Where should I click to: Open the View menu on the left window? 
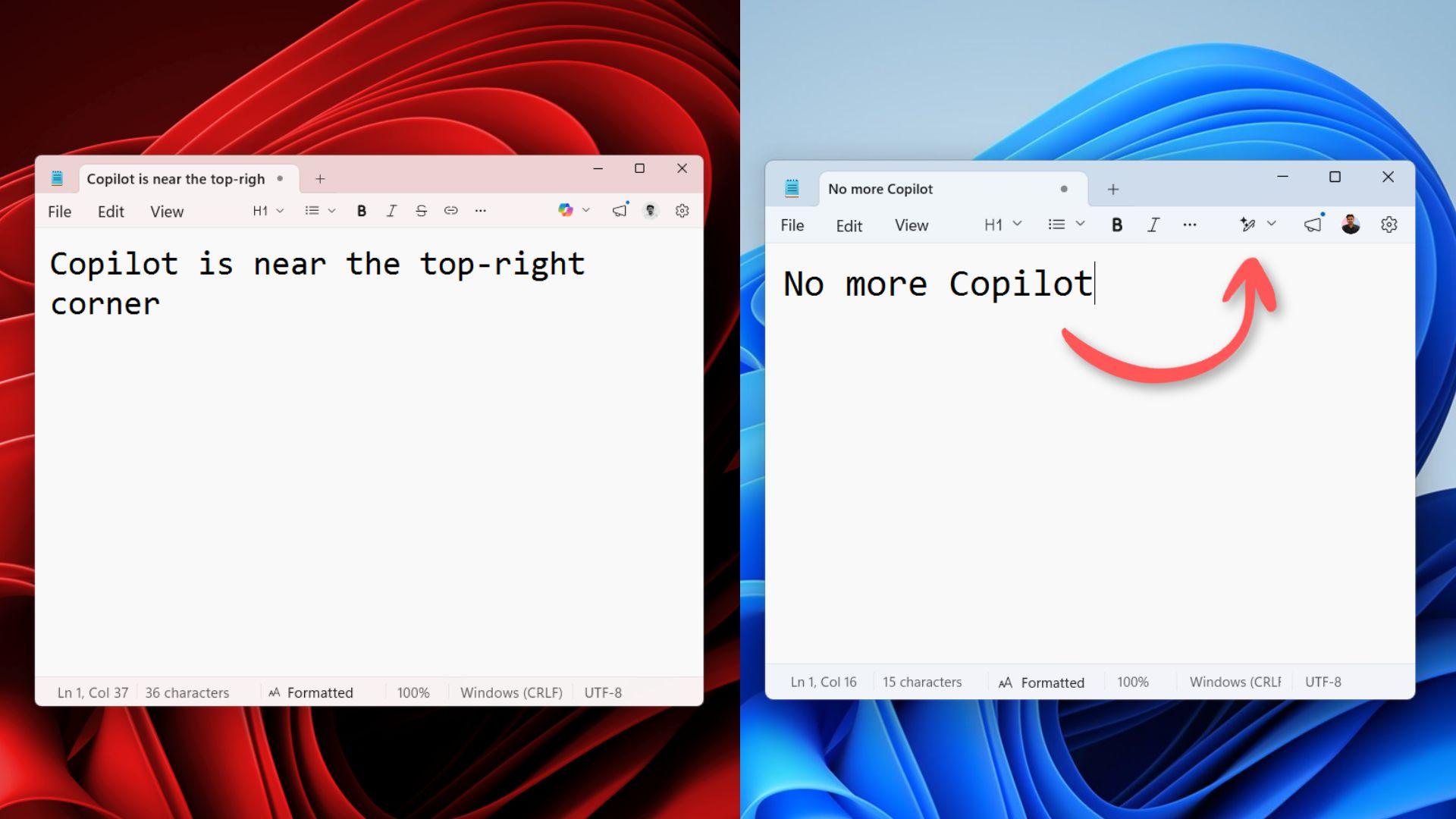(x=165, y=211)
